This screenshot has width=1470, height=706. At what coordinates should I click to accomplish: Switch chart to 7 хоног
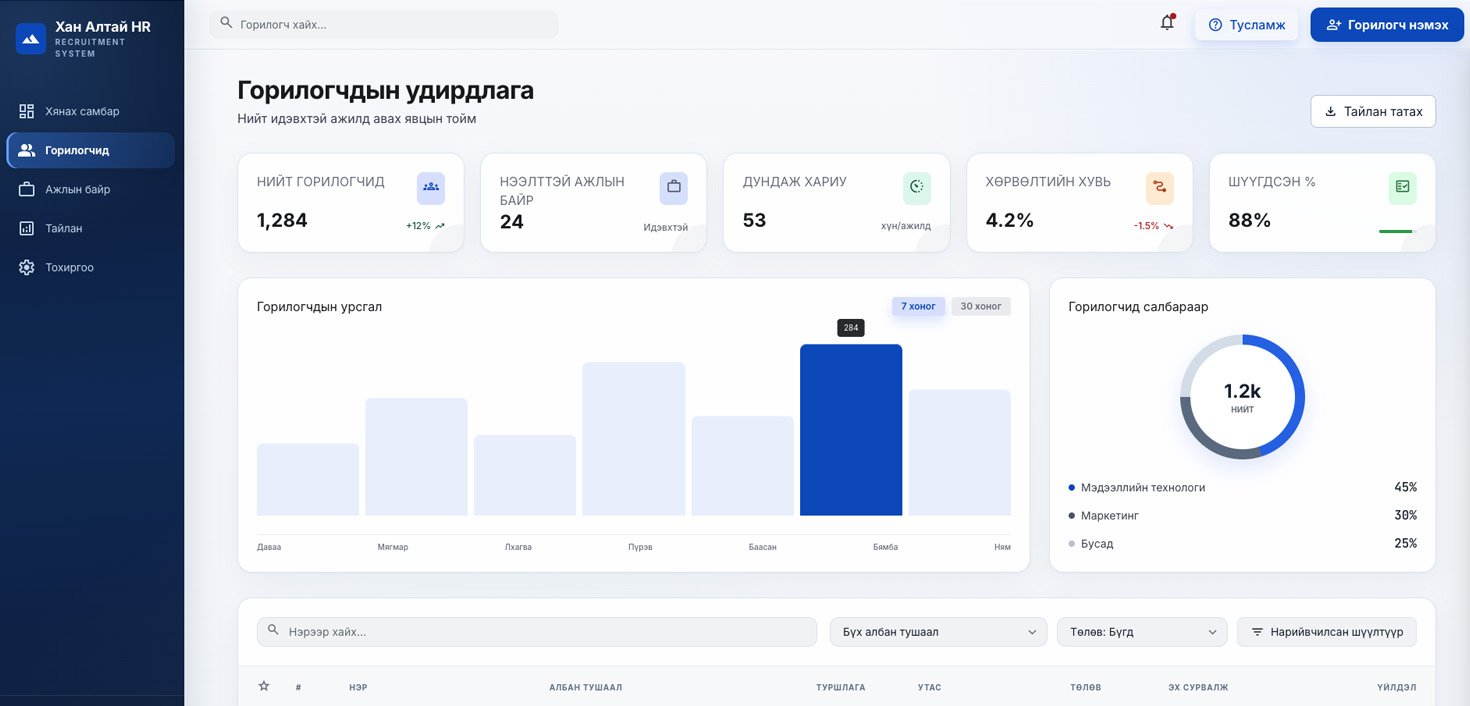point(918,306)
